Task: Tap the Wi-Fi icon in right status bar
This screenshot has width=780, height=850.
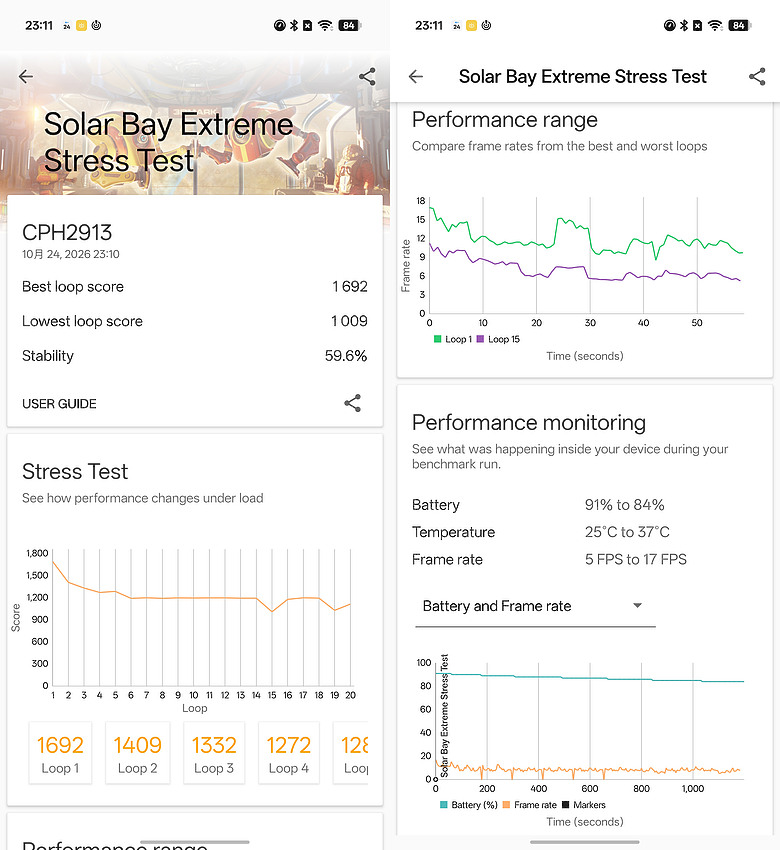Action: [715, 25]
